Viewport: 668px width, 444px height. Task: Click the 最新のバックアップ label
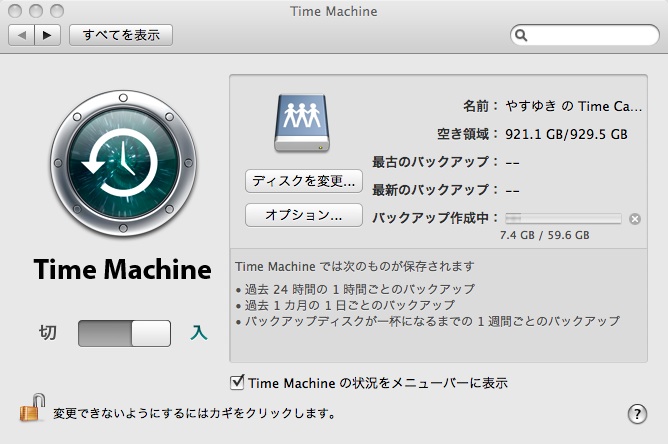[x=435, y=190]
